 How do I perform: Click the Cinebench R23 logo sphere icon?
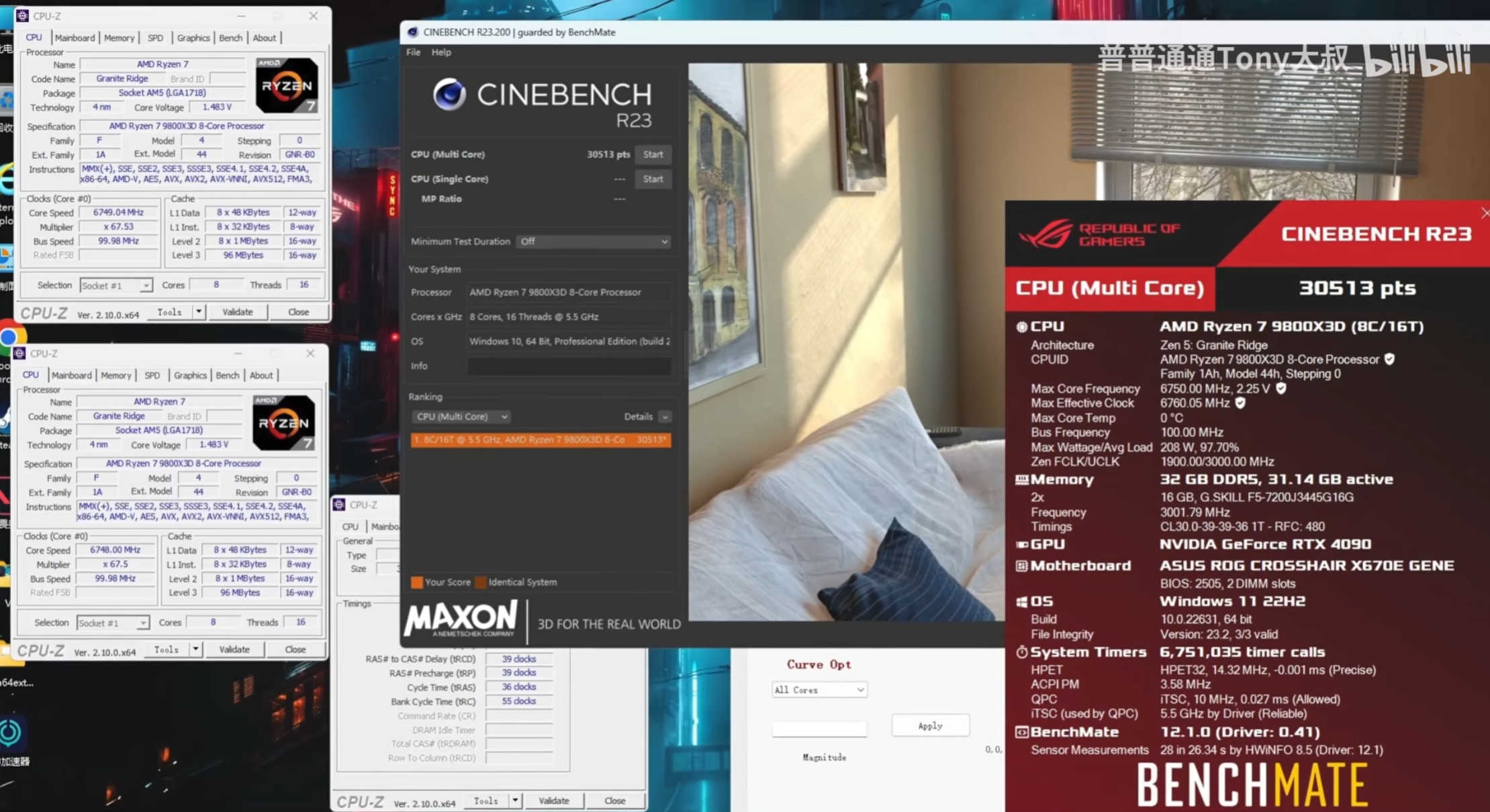click(450, 94)
